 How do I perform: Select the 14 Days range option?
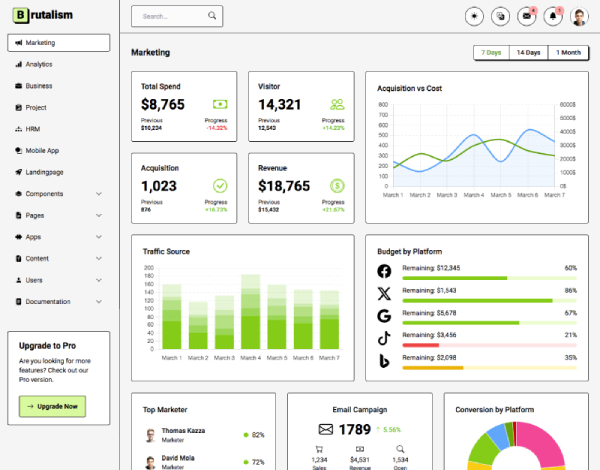click(x=528, y=52)
